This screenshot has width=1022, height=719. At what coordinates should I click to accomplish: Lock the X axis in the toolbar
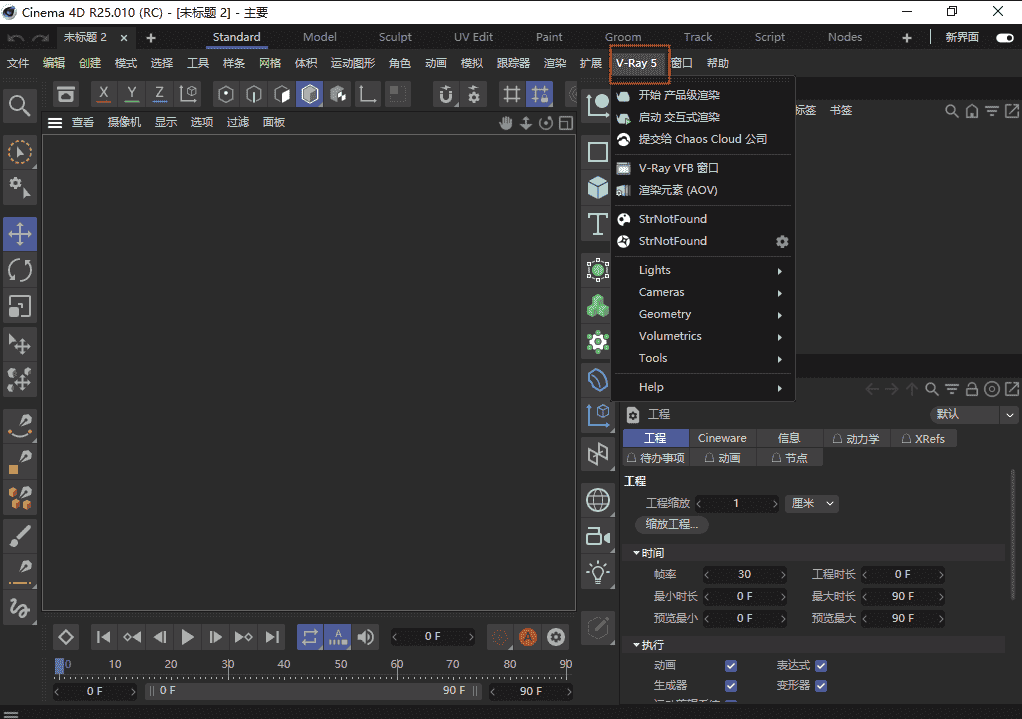tap(103, 93)
